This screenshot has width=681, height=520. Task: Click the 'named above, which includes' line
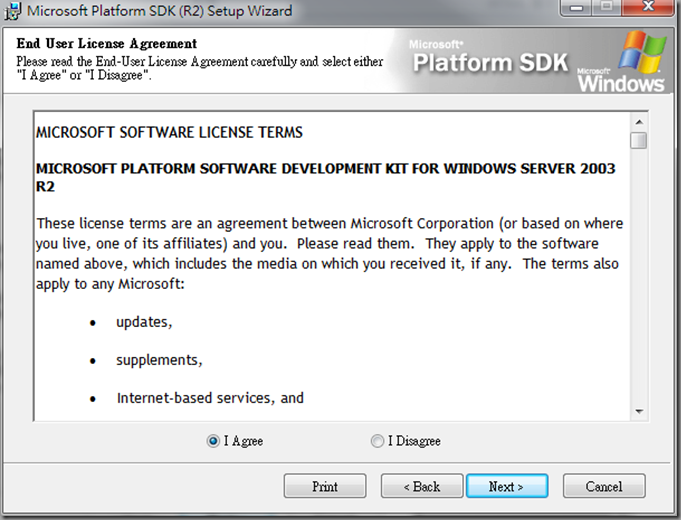pos(327,264)
